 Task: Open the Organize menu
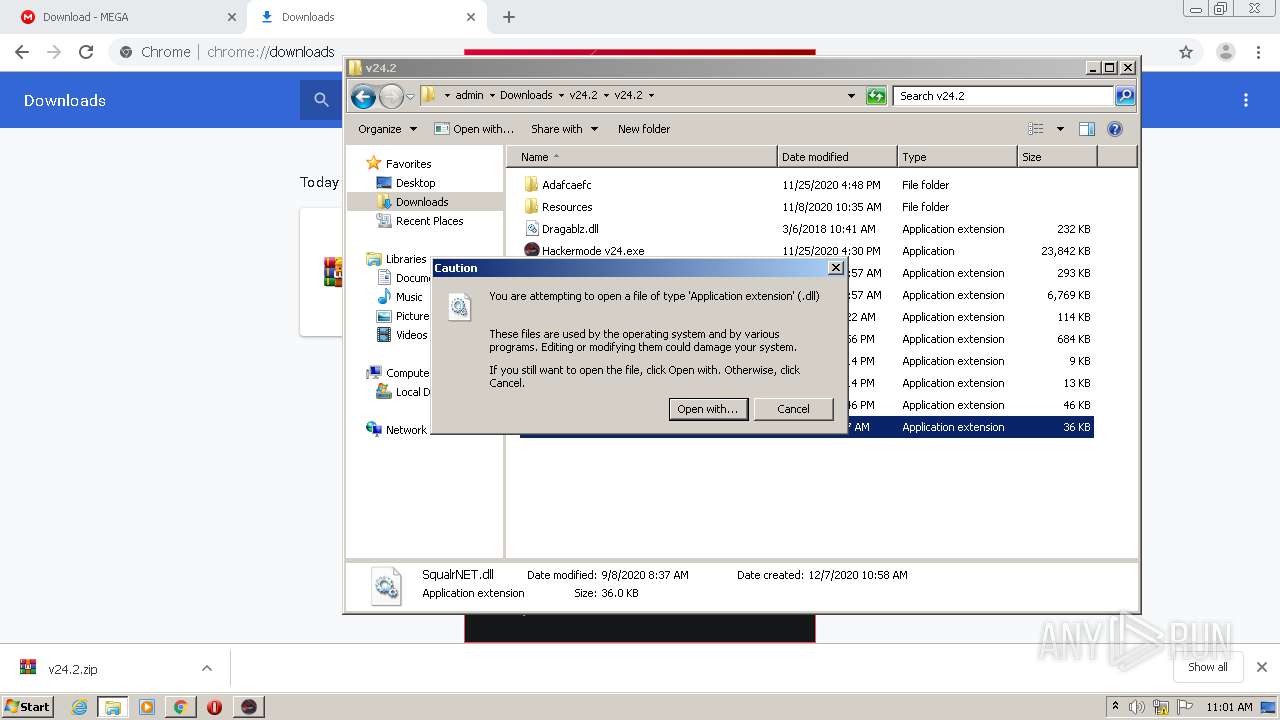tap(387, 129)
